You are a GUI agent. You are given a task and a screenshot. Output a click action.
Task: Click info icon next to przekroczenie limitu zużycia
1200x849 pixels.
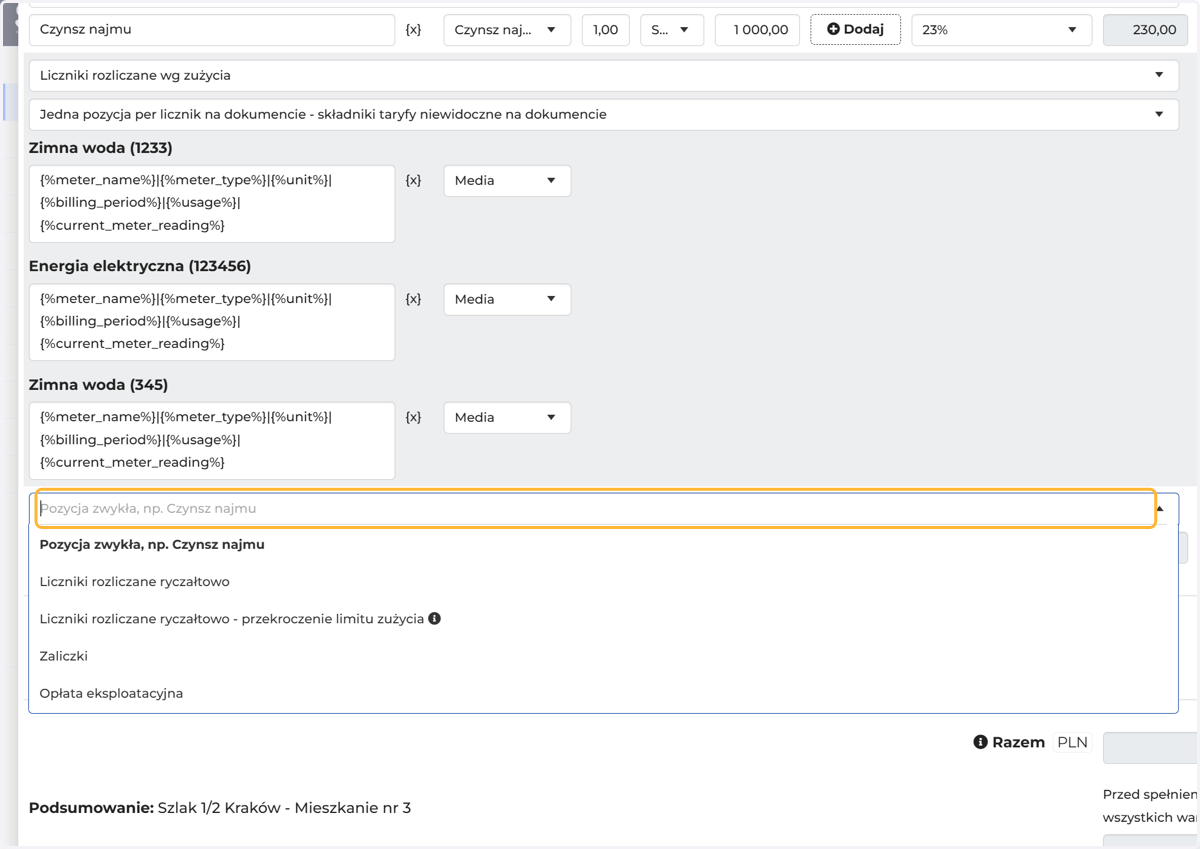(x=434, y=618)
